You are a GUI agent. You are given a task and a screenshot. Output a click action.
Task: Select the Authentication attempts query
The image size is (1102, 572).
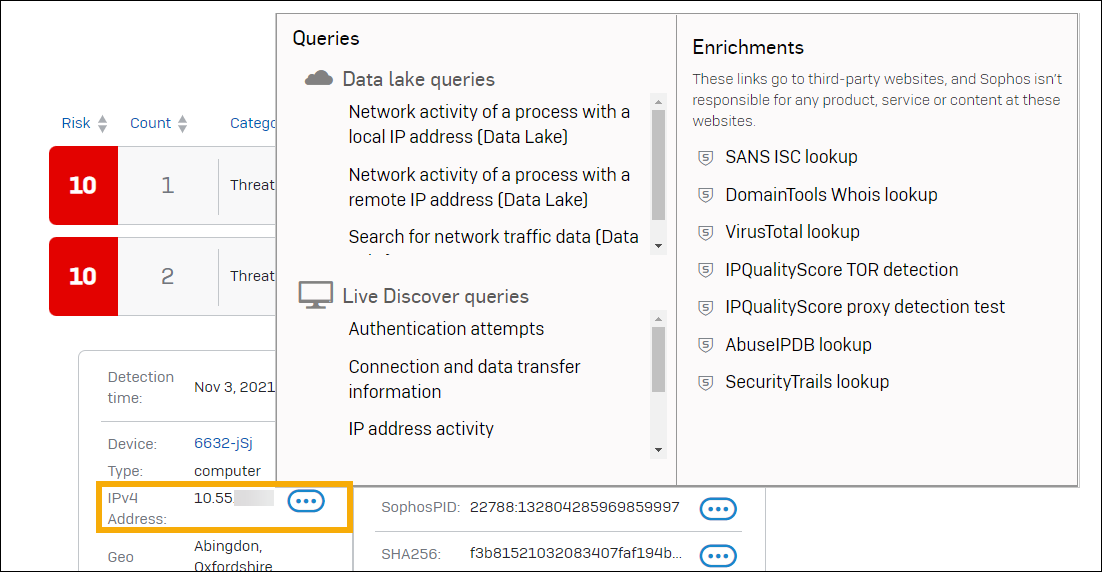point(446,329)
